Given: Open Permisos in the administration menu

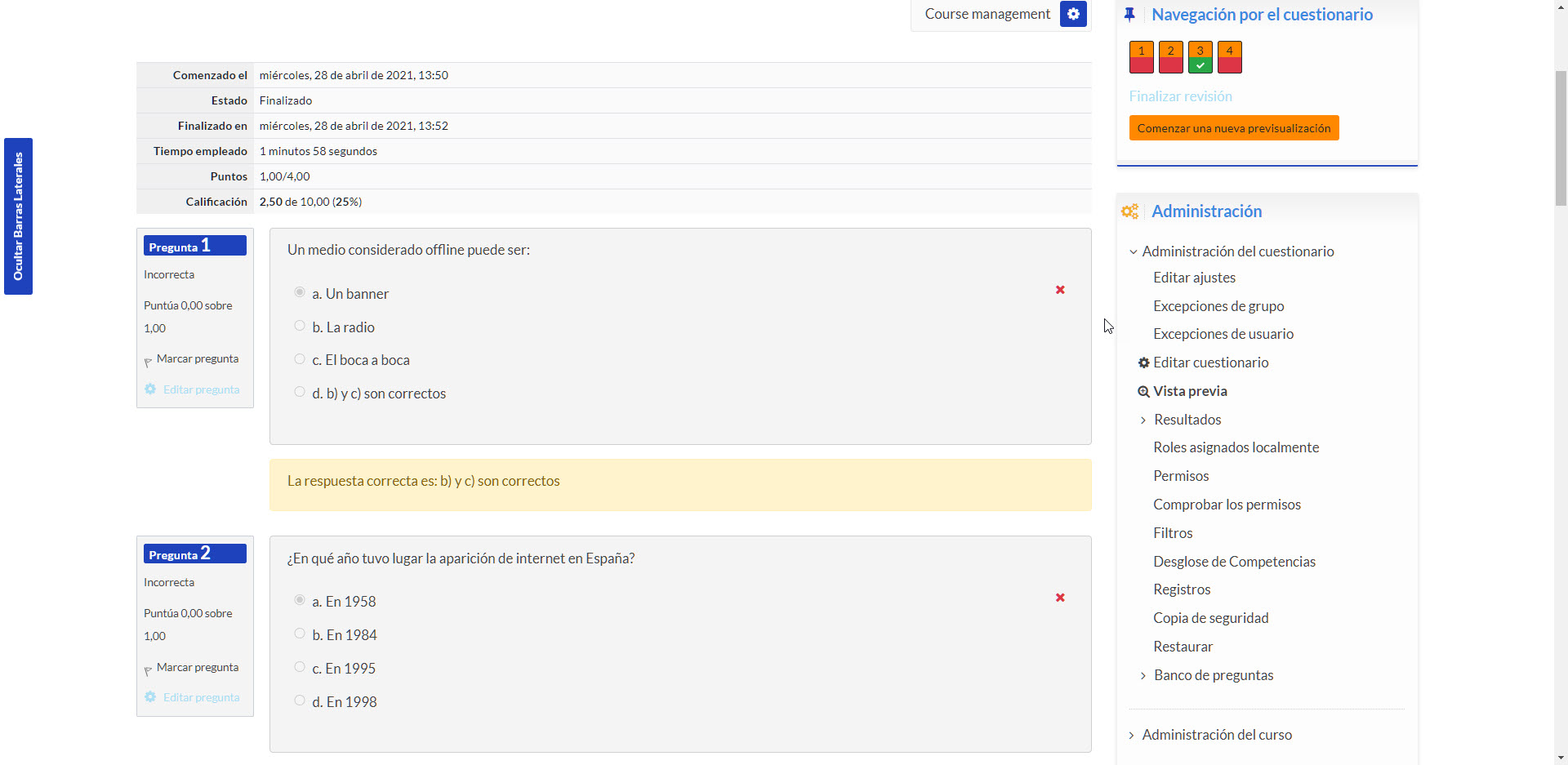Looking at the screenshot, I should [1180, 476].
